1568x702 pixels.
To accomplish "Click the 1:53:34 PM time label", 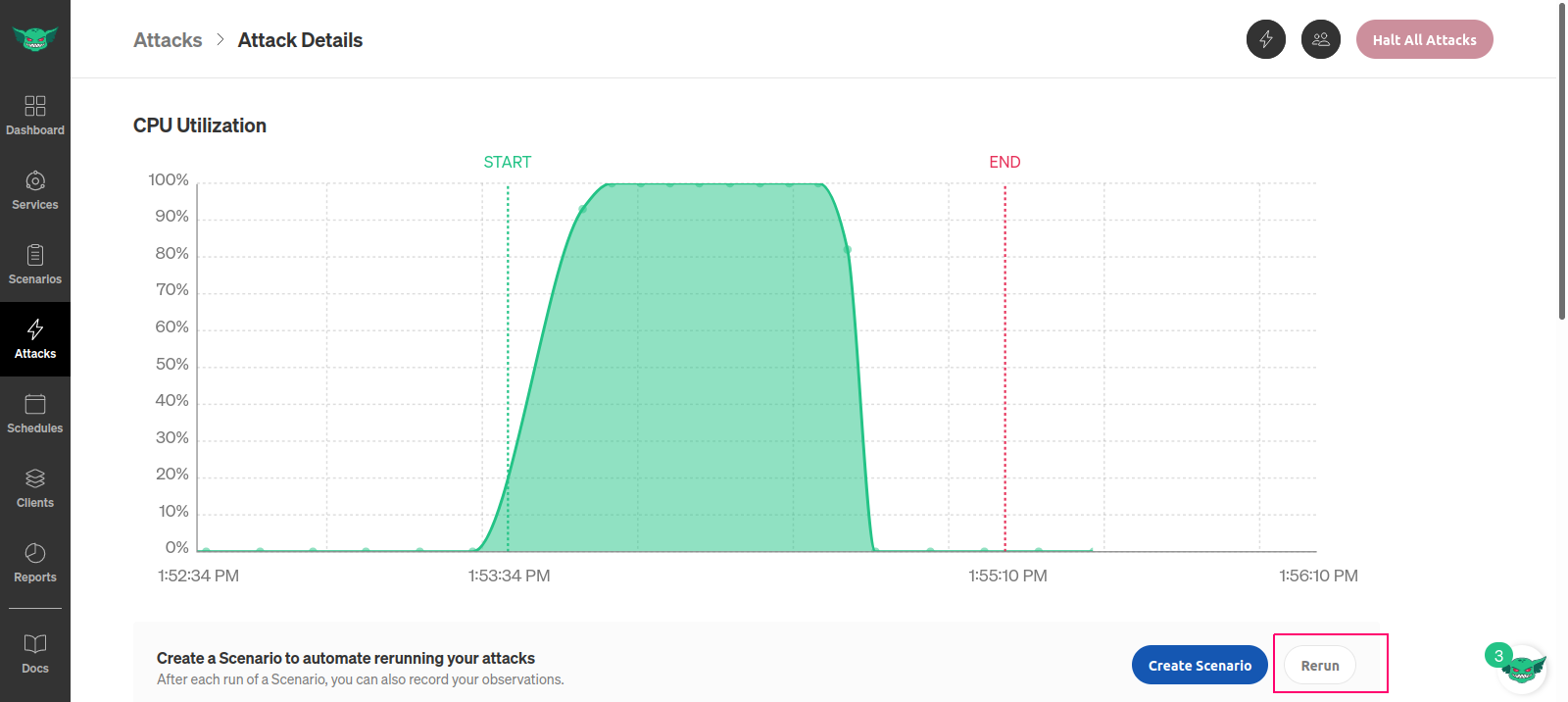I will click(510, 576).
